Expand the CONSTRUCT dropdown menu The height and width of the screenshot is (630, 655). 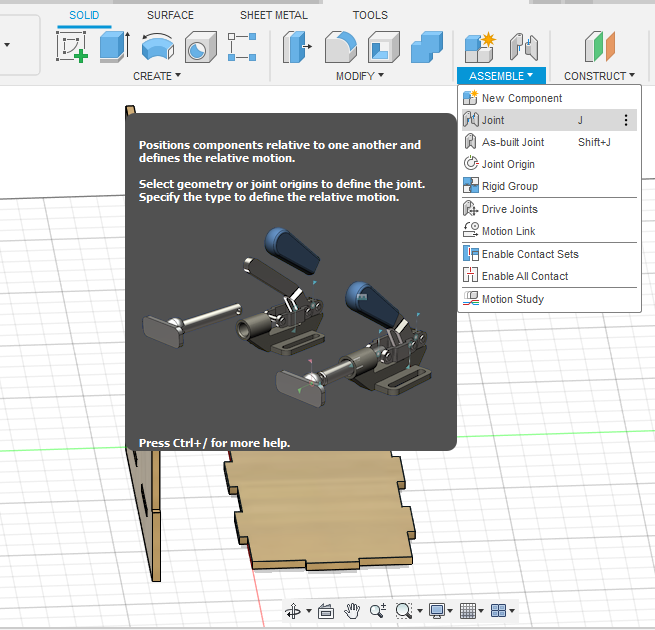pos(599,76)
